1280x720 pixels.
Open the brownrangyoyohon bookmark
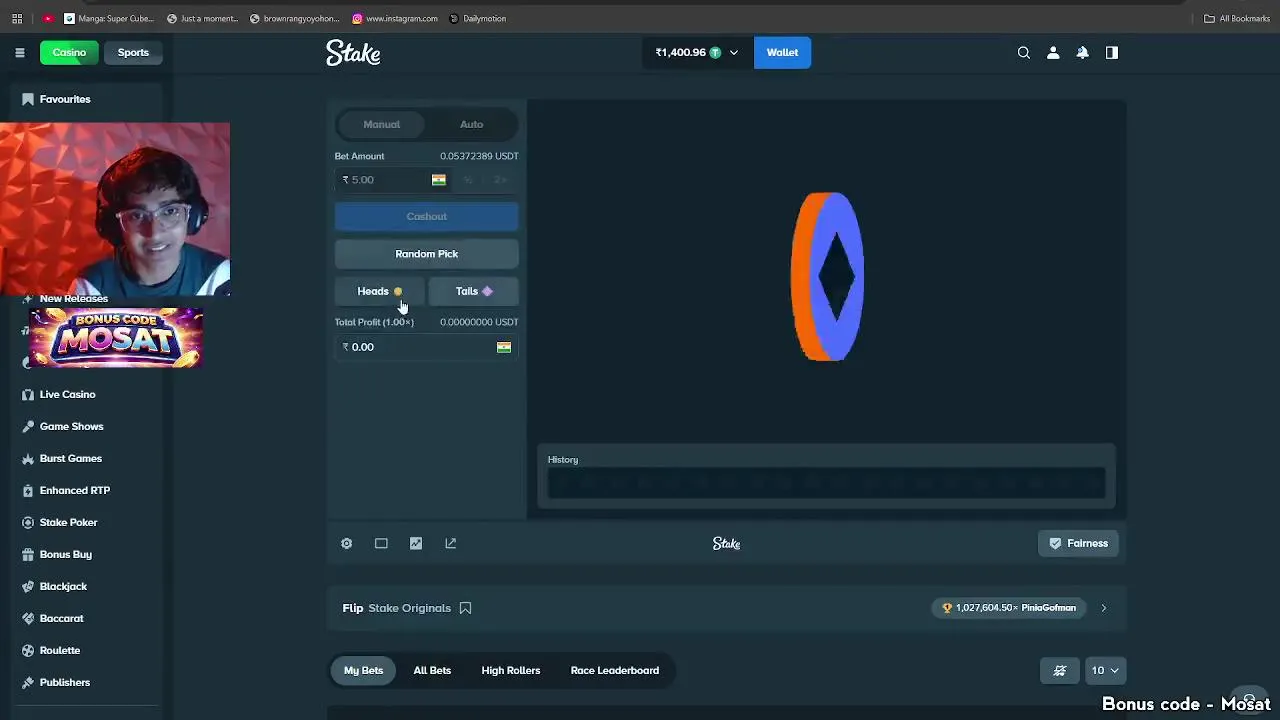pos(294,18)
